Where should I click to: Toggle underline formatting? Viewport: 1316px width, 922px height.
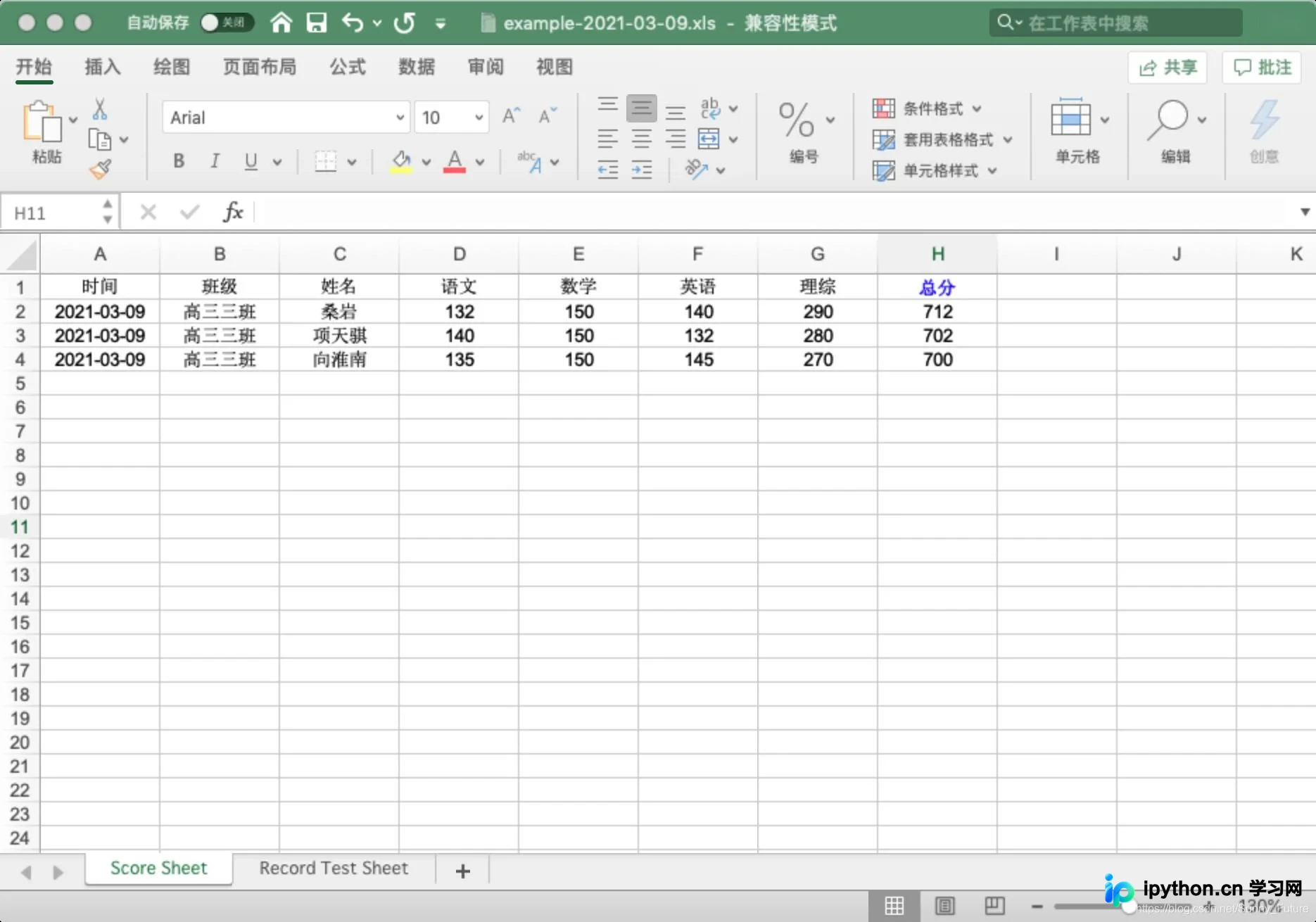click(x=251, y=161)
